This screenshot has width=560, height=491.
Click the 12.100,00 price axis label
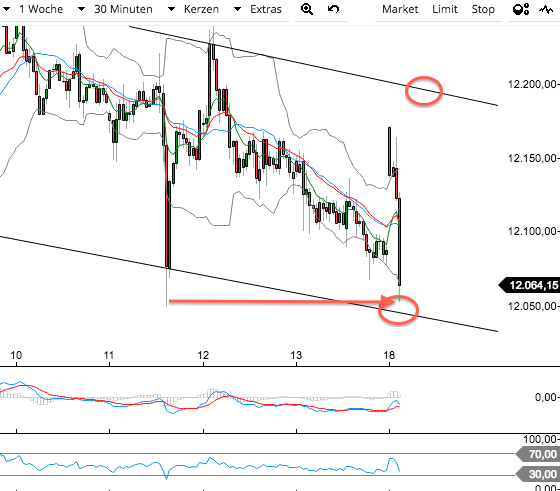point(532,231)
